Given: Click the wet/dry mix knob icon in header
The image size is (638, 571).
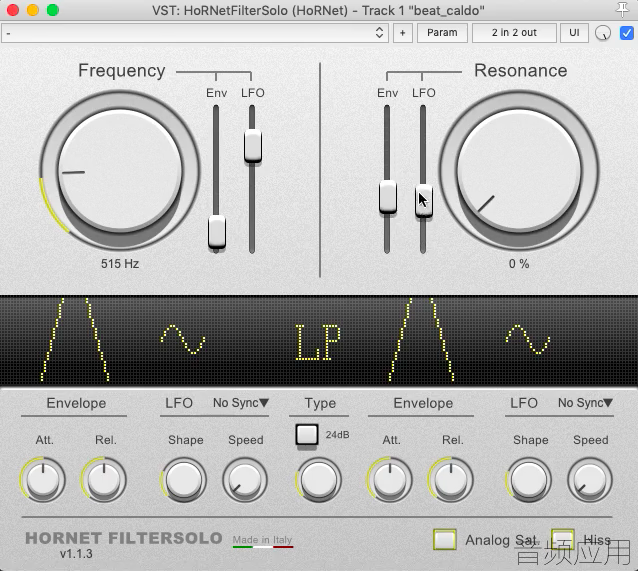Looking at the screenshot, I should point(603,33).
